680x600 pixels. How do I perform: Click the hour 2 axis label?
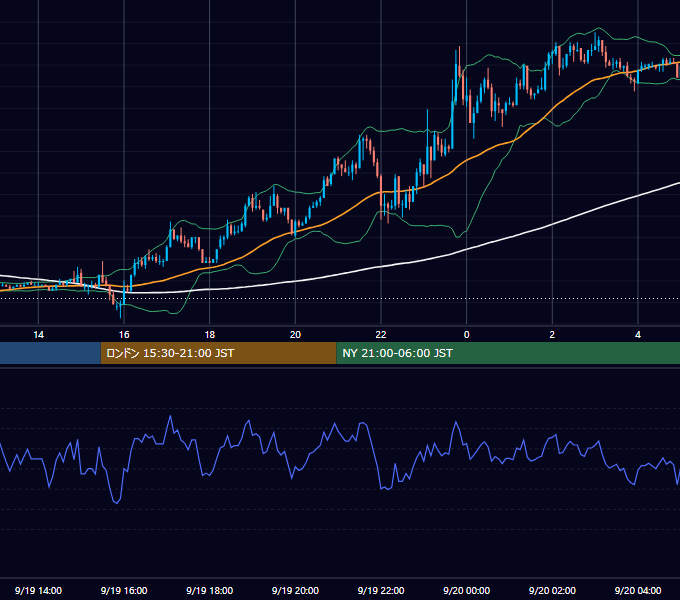(x=552, y=334)
